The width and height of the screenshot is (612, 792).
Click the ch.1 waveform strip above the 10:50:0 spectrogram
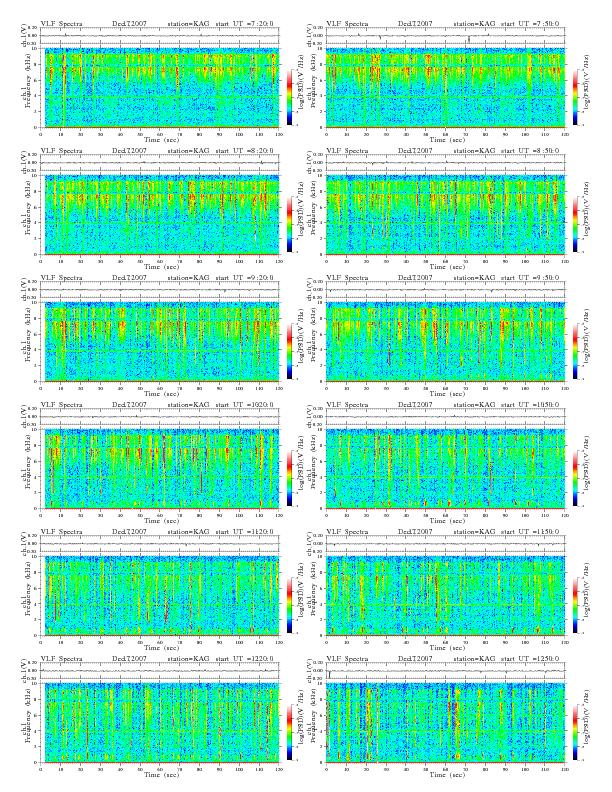point(446,417)
